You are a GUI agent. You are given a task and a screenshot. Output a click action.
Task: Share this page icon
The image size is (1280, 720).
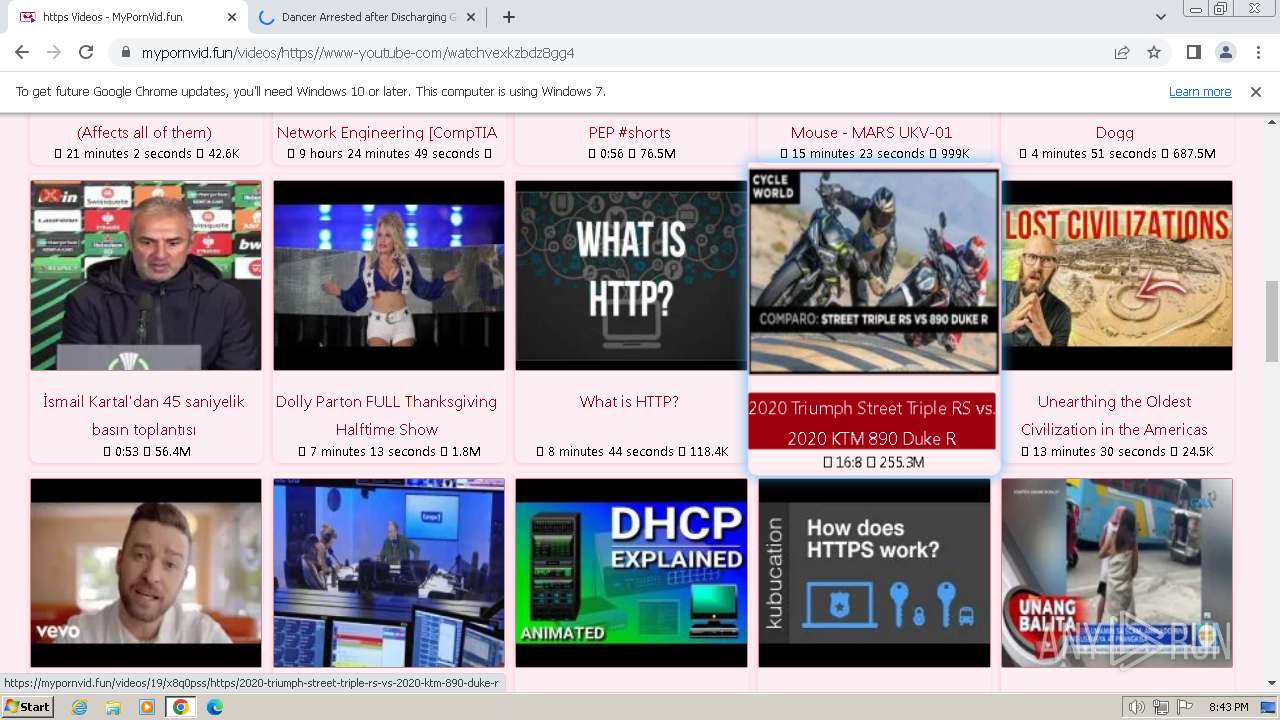[x=1122, y=53]
